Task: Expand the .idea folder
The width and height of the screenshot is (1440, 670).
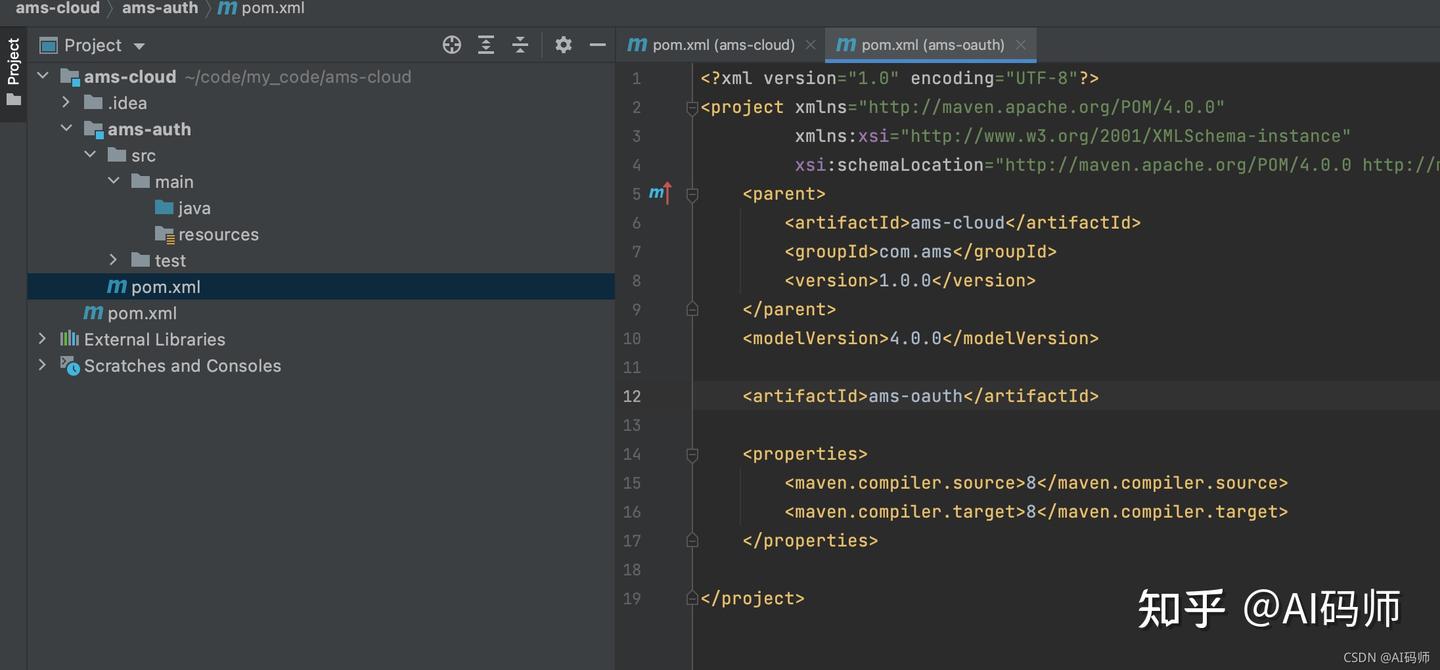Action: pyautogui.click(x=66, y=103)
